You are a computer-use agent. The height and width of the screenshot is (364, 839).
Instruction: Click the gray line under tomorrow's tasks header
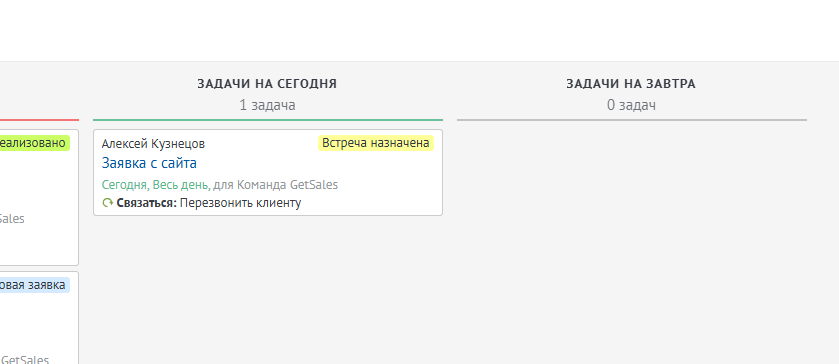click(x=632, y=120)
